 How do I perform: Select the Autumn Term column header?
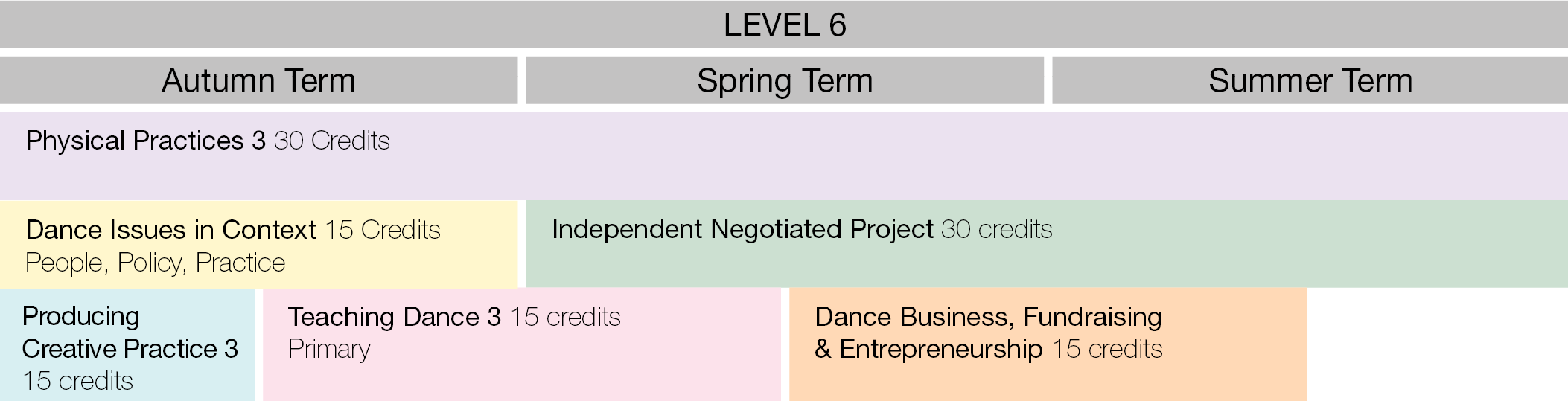pyautogui.click(x=258, y=80)
